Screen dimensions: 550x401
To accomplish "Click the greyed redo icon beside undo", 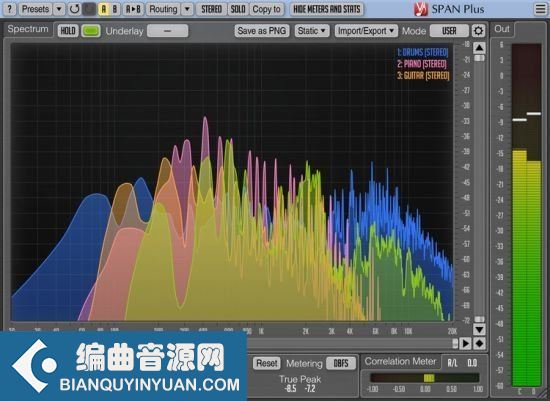I will (89, 9).
